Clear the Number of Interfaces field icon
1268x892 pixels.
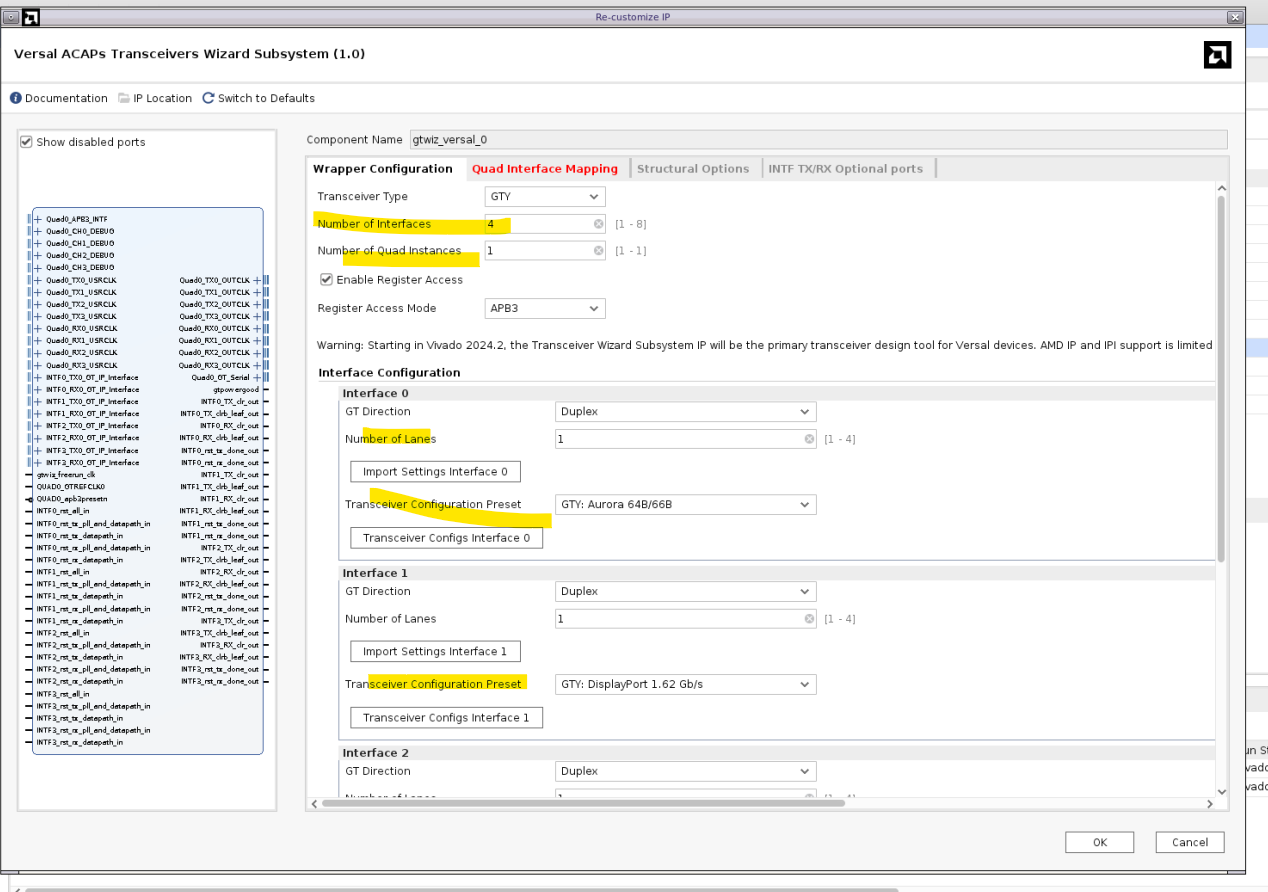click(598, 224)
